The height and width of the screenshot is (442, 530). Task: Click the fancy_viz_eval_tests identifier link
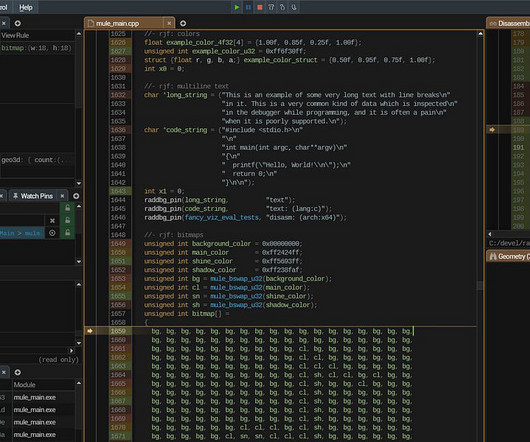(x=222, y=217)
